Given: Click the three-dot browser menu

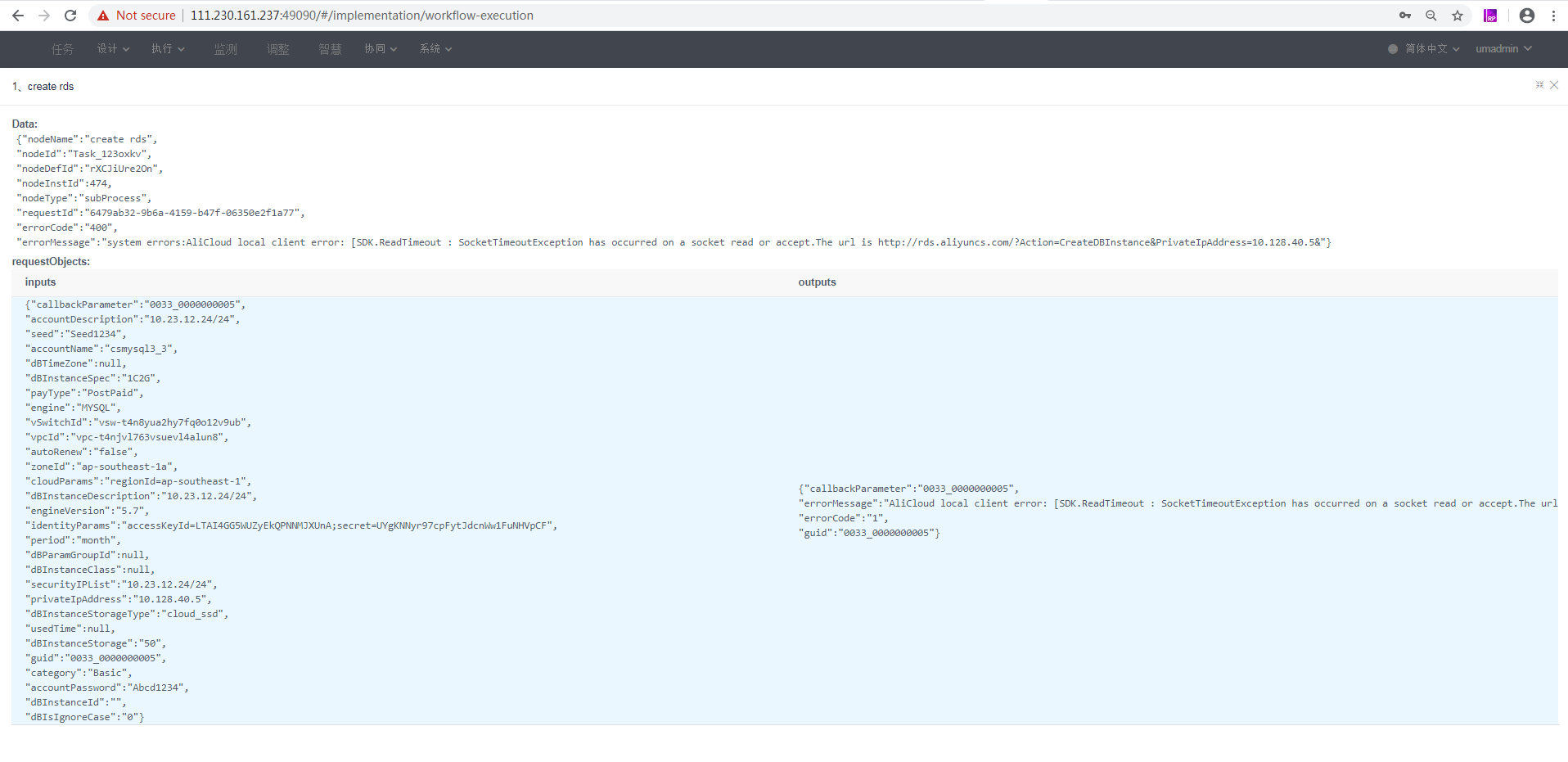Looking at the screenshot, I should click(x=1554, y=16).
